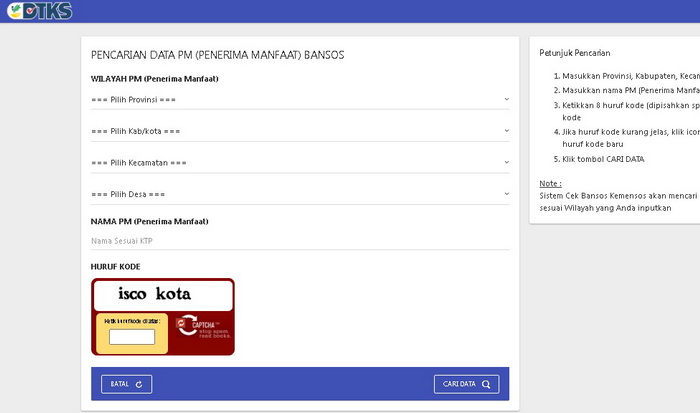The width and height of the screenshot is (700, 413).
Task: Click the captcha image 'isco kota'
Action: (163, 295)
